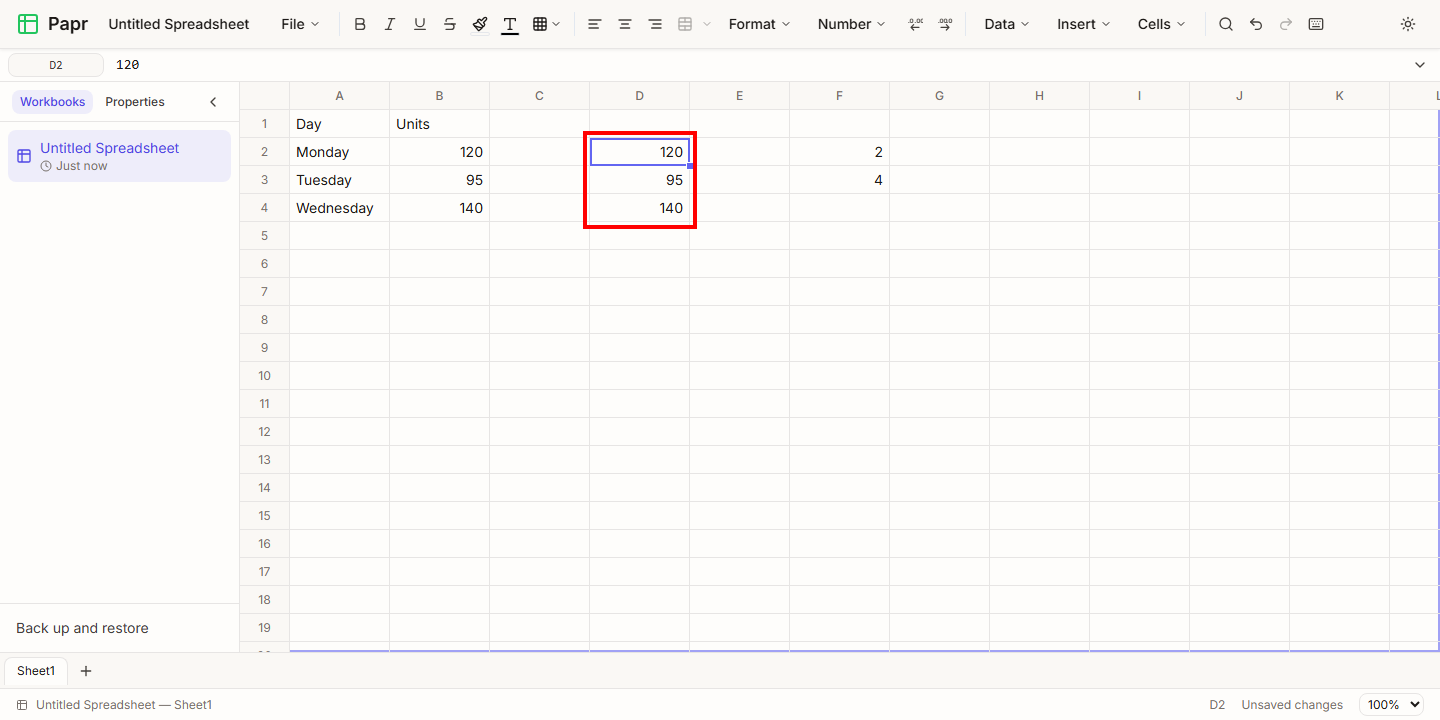Viewport: 1440px width, 720px height.
Task: Select the Sheet1 tab
Action: point(36,671)
